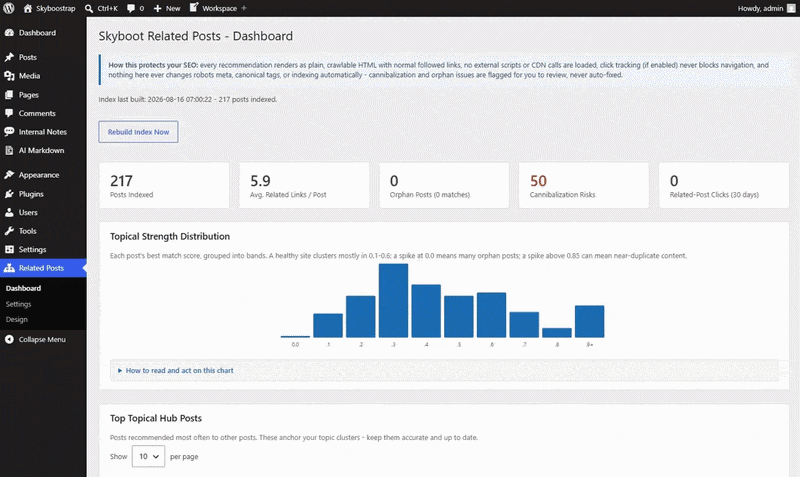Click the Comments bubble icon in sidebar

tap(9, 113)
